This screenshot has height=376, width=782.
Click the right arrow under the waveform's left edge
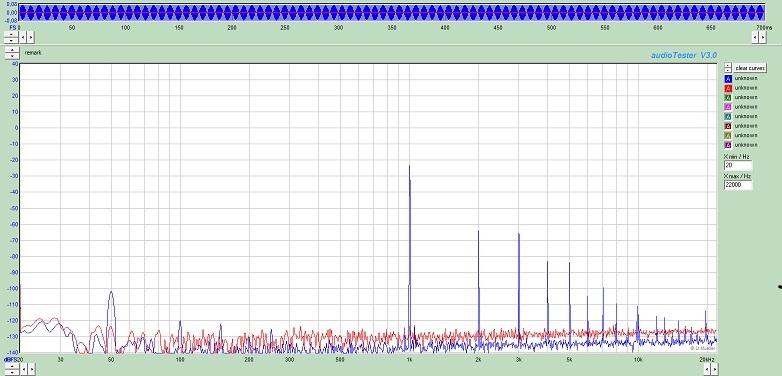(x=30, y=37)
